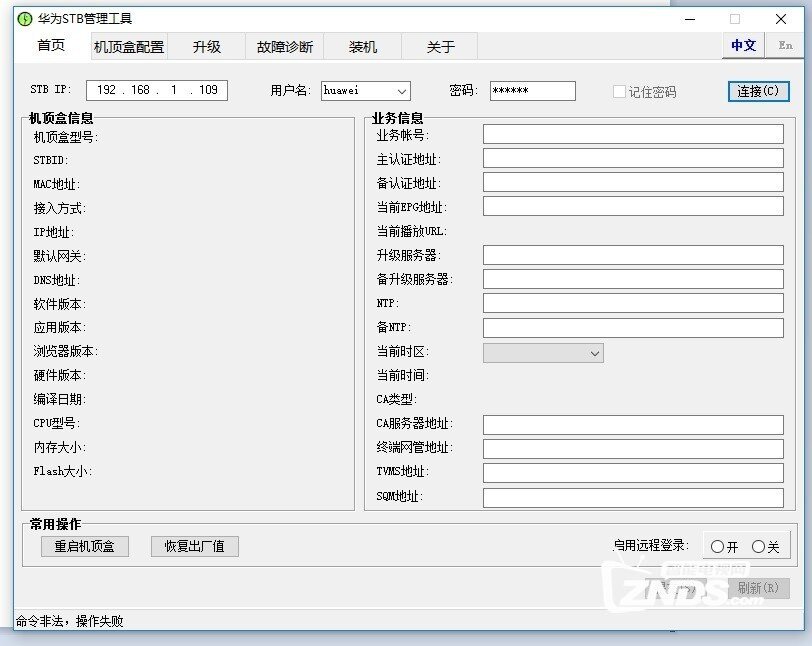This screenshot has height=646, width=812.
Task: Select the 装机 tab
Action: (x=362, y=47)
